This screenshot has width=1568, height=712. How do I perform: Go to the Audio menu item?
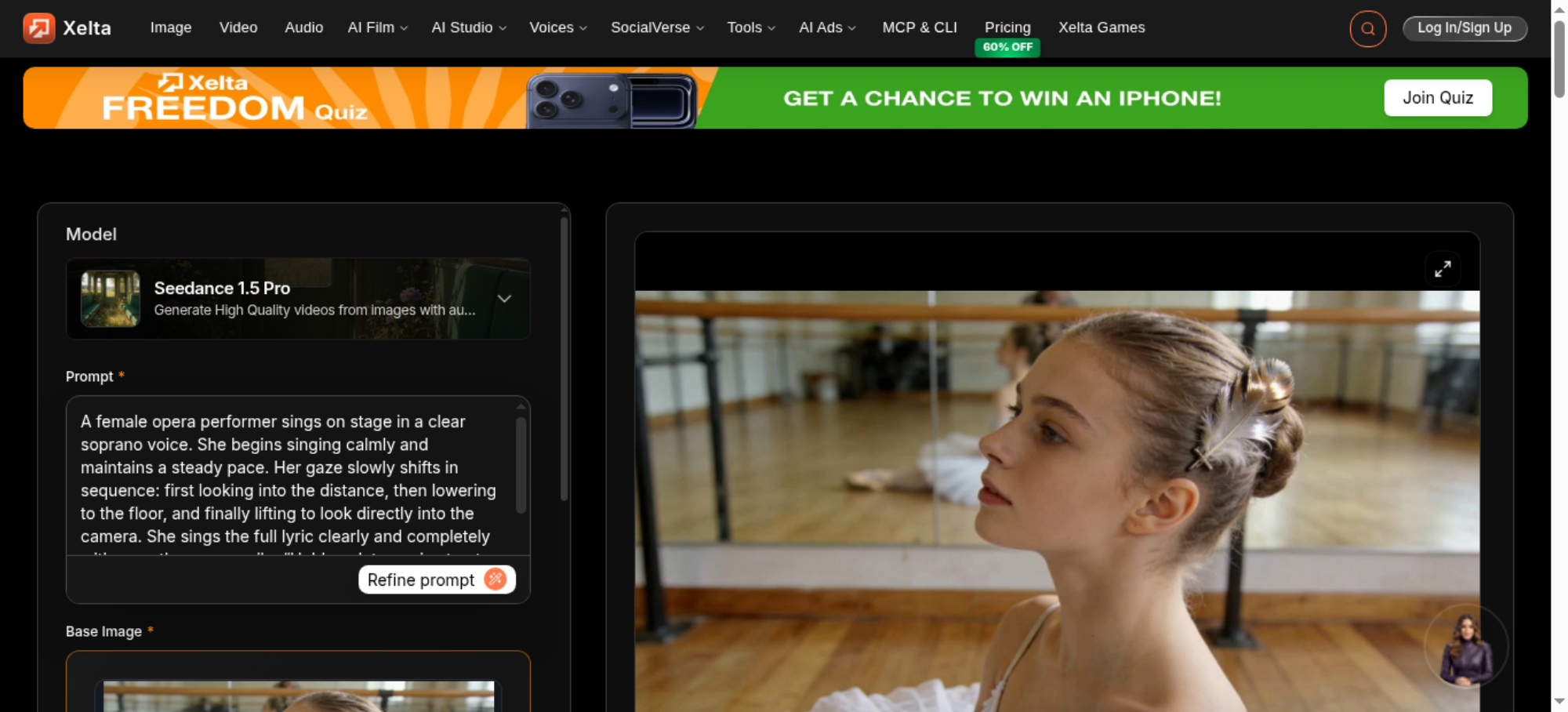pos(304,27)
